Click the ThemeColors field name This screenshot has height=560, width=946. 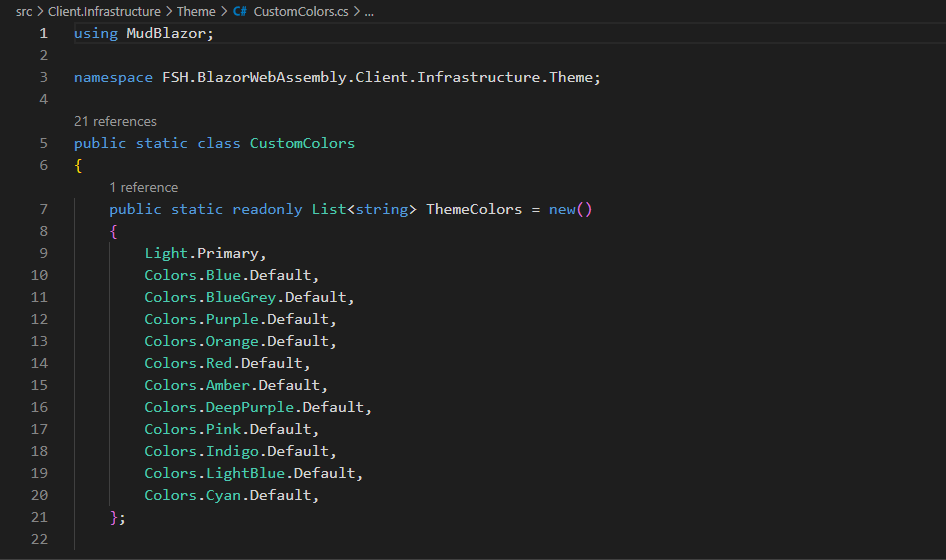pos(474,209)
